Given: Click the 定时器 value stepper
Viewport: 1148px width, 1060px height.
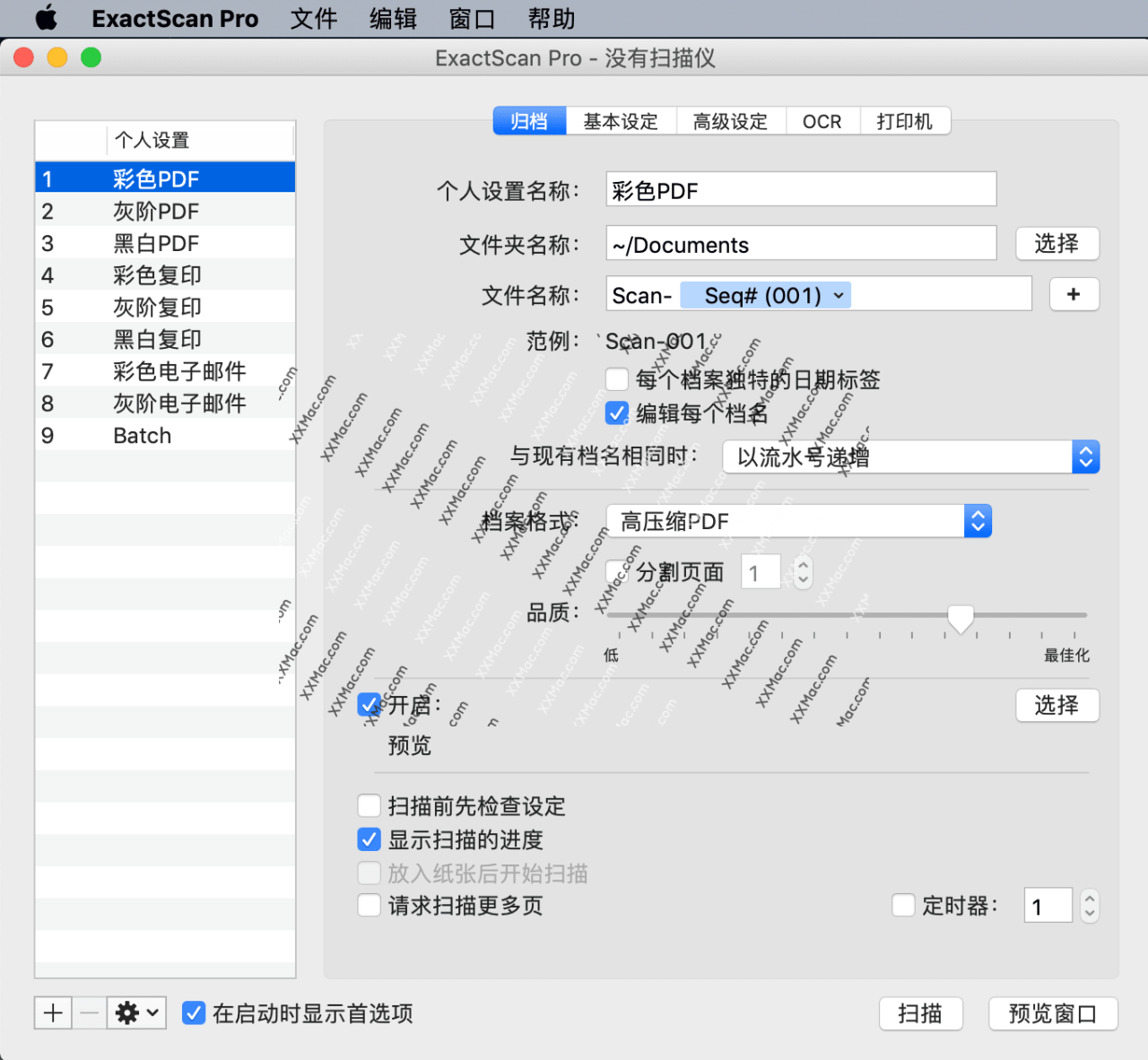Looking at the screenshot, I should [x=1090, y=906].
